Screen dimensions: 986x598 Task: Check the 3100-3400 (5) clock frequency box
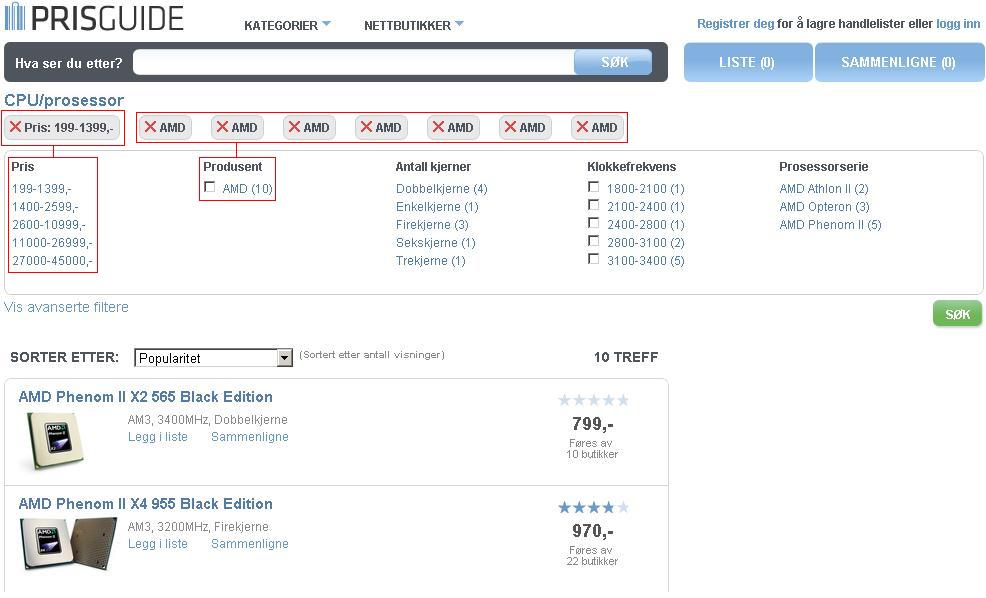point(594,258)
